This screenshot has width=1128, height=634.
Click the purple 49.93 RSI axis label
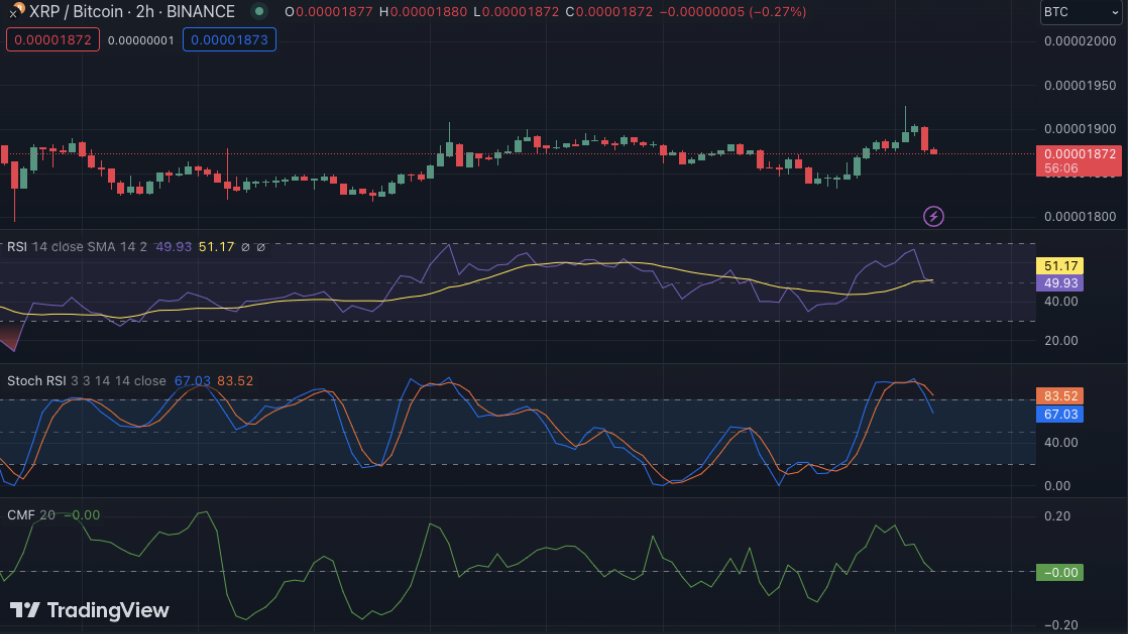[x=1060, y=283]
